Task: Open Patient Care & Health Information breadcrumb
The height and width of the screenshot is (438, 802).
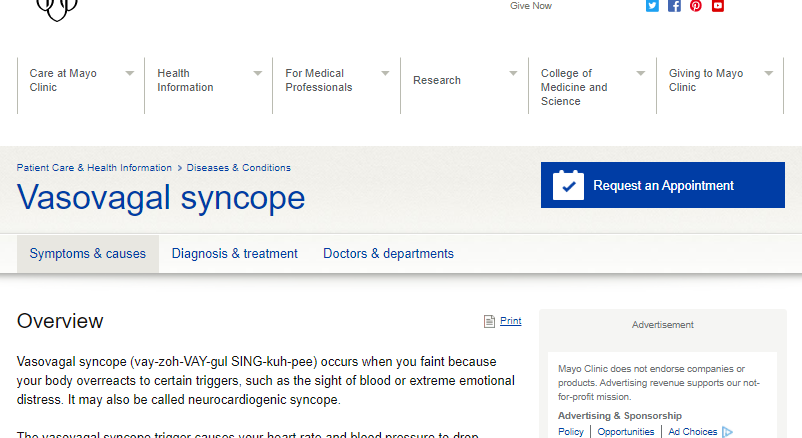Action: click(94, 168)
